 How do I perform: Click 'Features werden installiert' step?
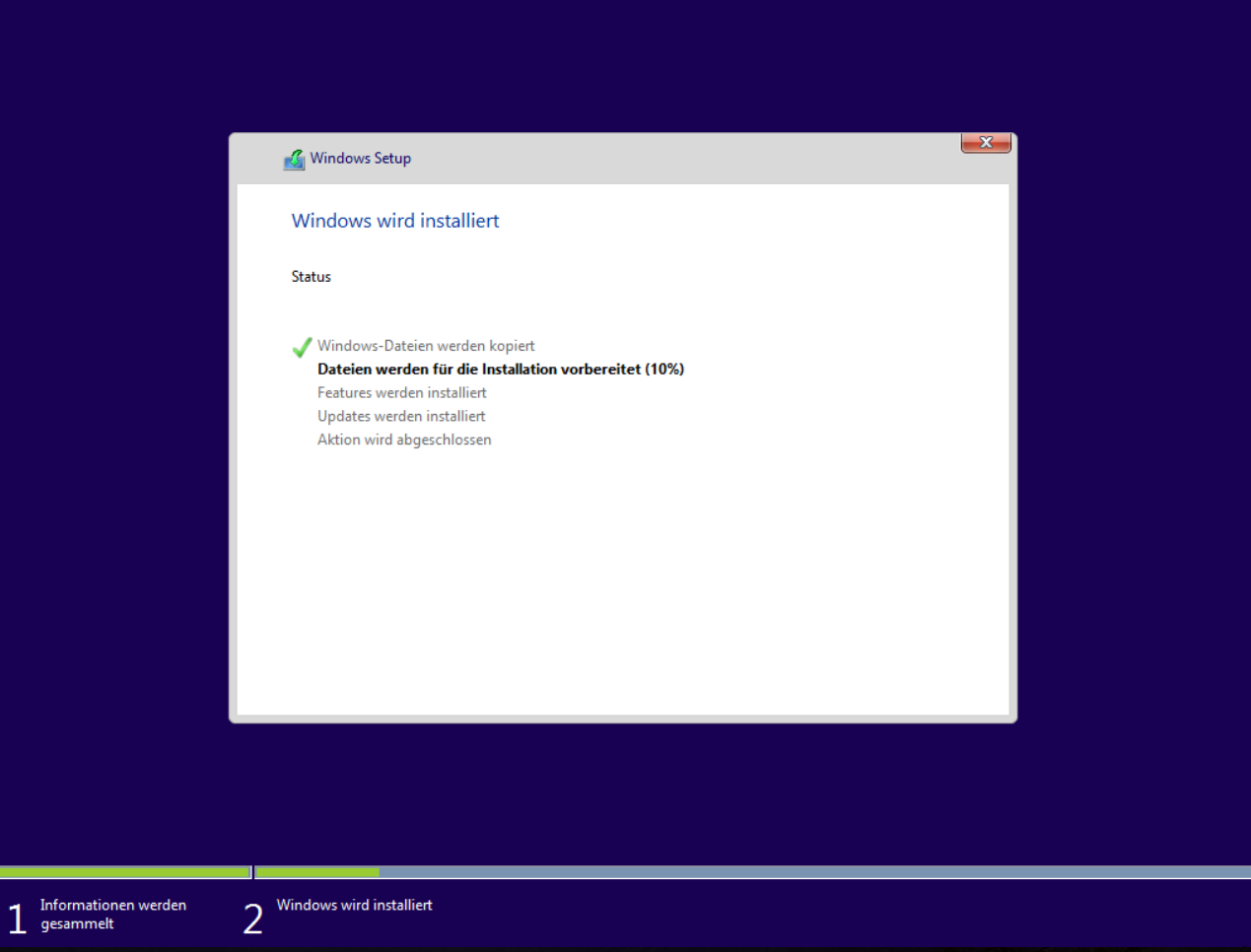pyautogui.click(x=402, y=393)
